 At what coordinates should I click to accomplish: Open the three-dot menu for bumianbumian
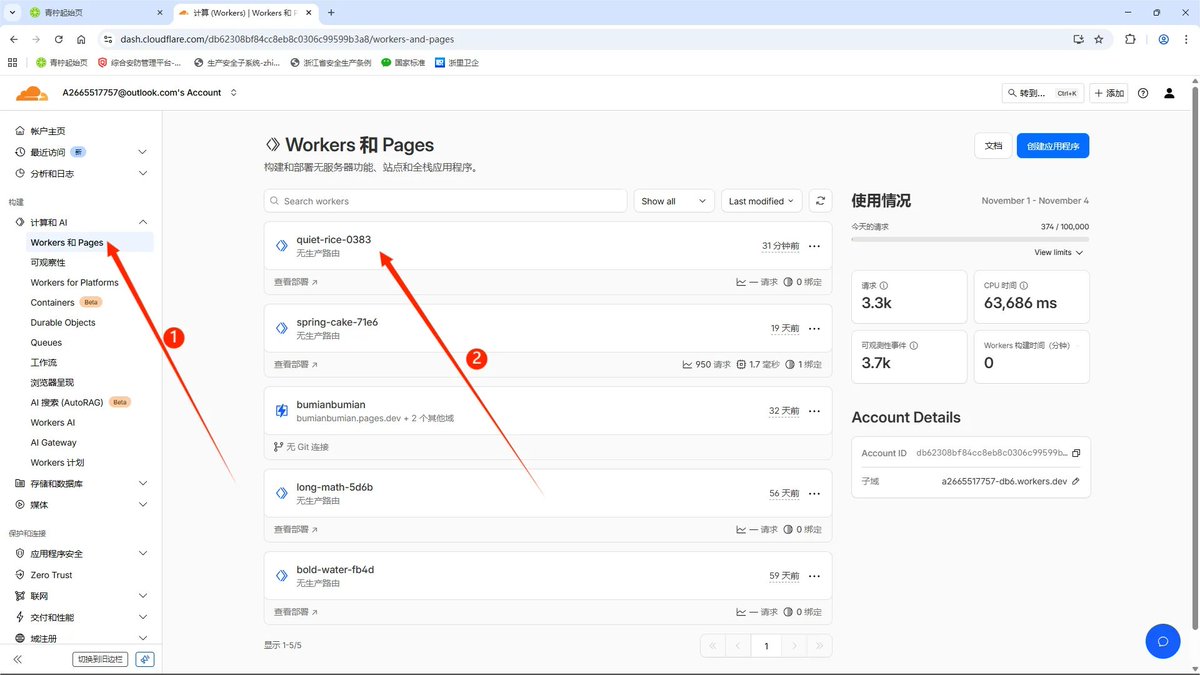pos(814,411)
